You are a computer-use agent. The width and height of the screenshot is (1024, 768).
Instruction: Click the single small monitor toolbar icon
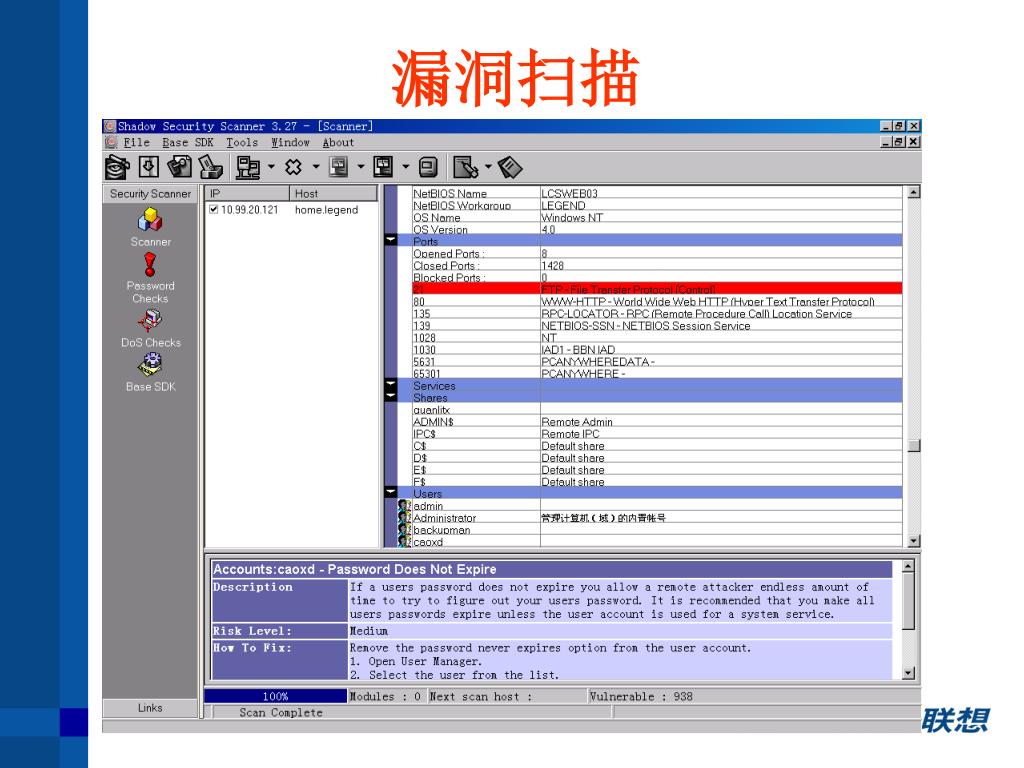click(428, 167)
